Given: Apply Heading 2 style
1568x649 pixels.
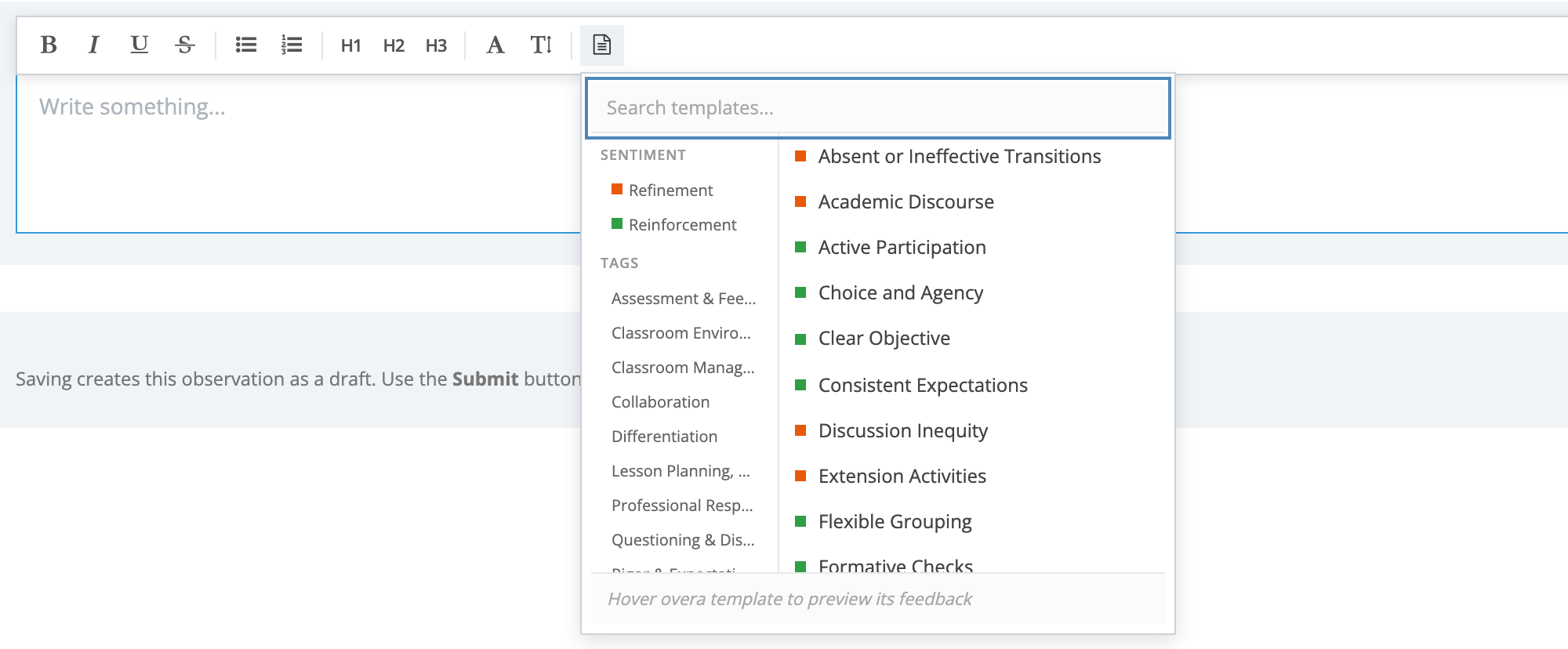Looking at the screenshot, I should point(394,45).
